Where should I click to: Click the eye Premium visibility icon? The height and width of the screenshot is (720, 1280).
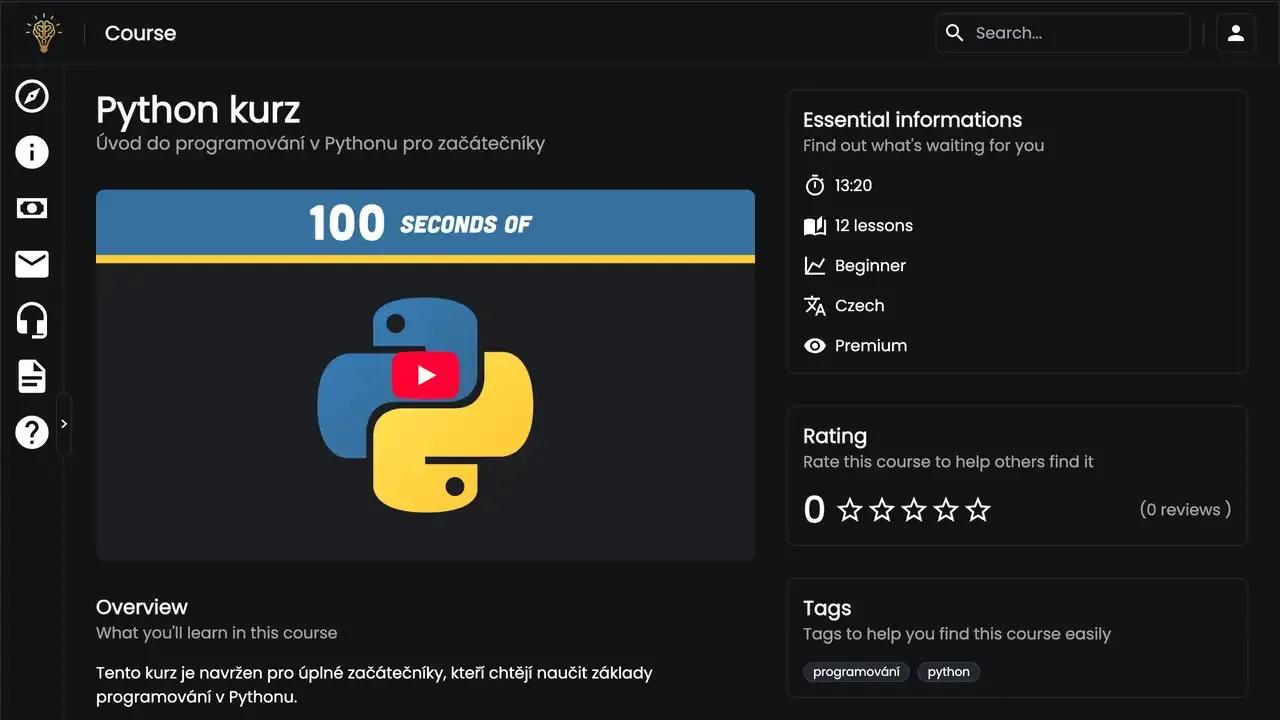coord(815,346)
